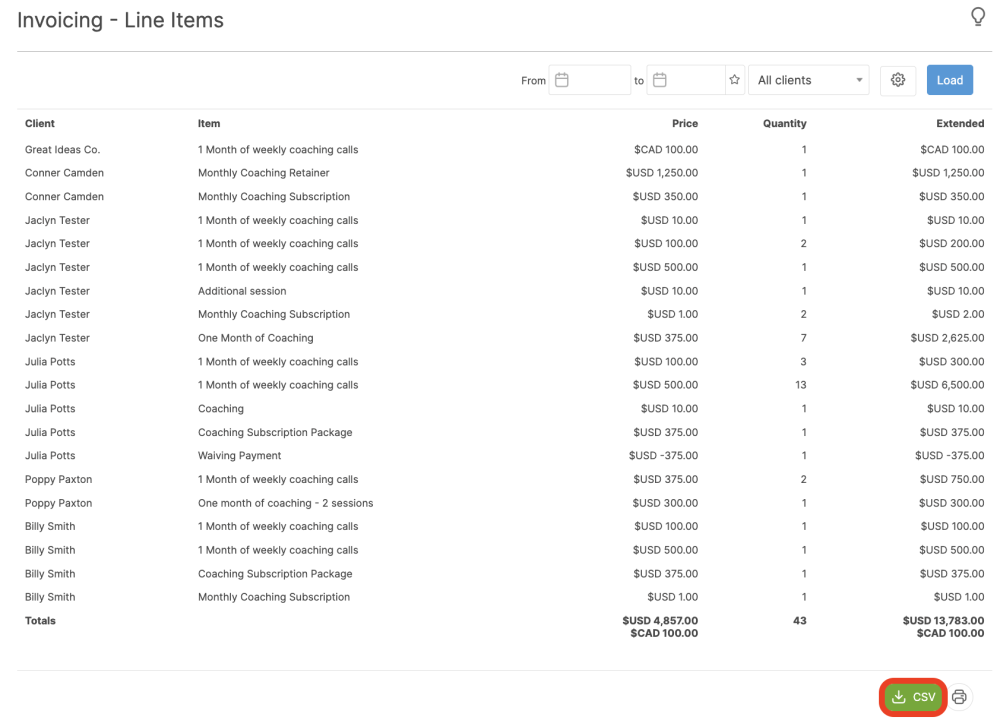Click the $USD 13,783.00 total amount

(x=943, y=621)
